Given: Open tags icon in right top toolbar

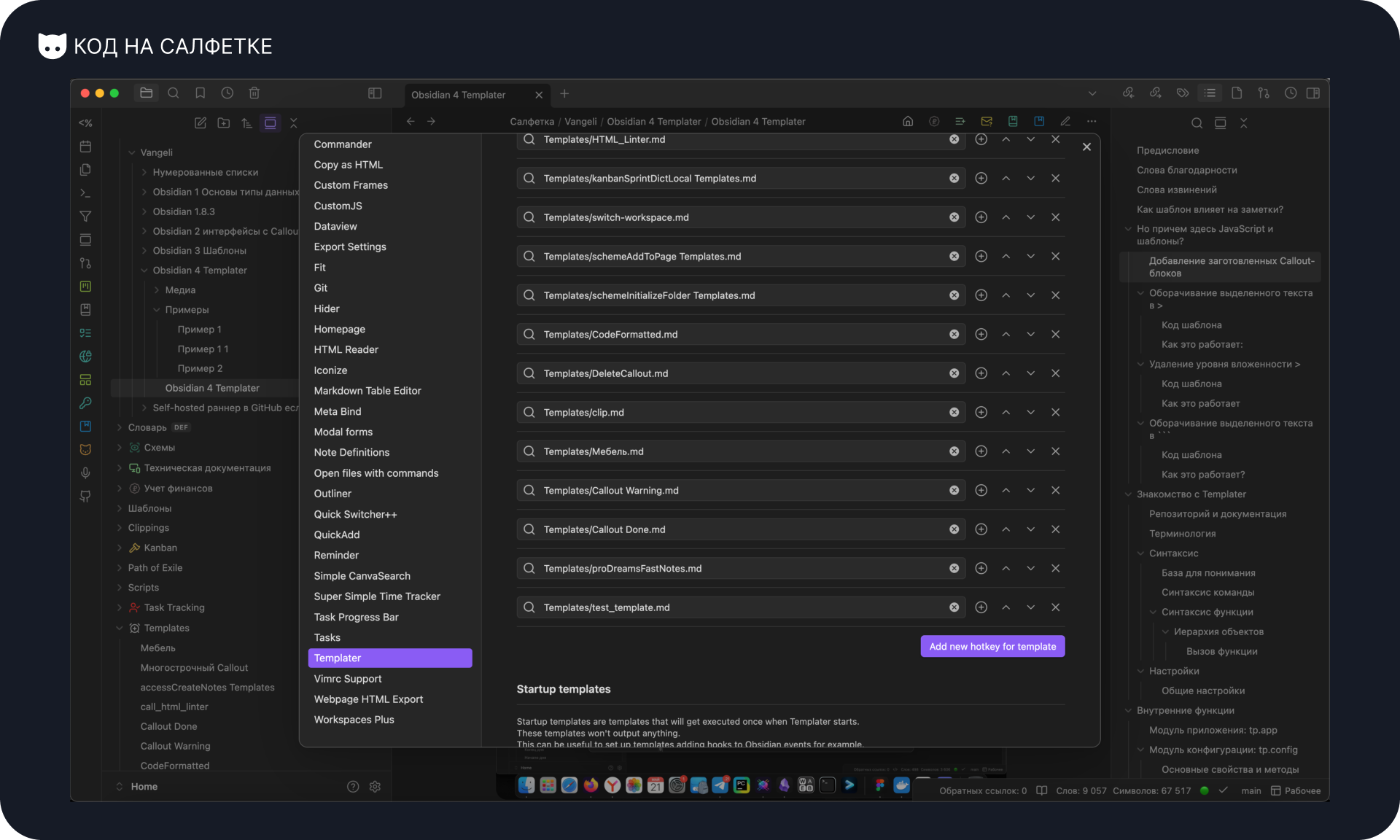Looking at the screenshot, I should pyautogui.click(x=1183, y=93).
